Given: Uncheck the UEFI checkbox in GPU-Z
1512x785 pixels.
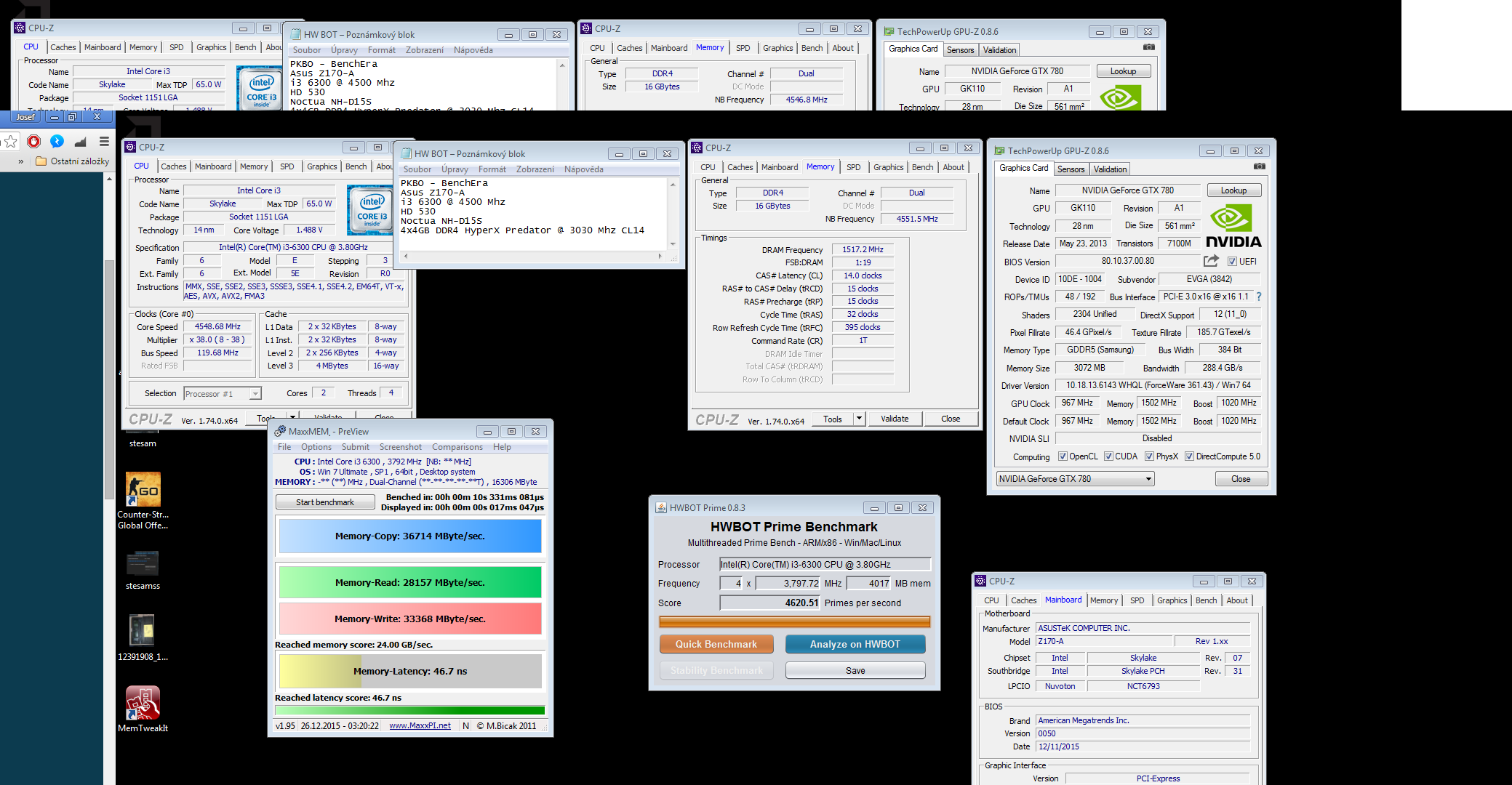Looking at the screenshot, I should (x=1232, y=262).
